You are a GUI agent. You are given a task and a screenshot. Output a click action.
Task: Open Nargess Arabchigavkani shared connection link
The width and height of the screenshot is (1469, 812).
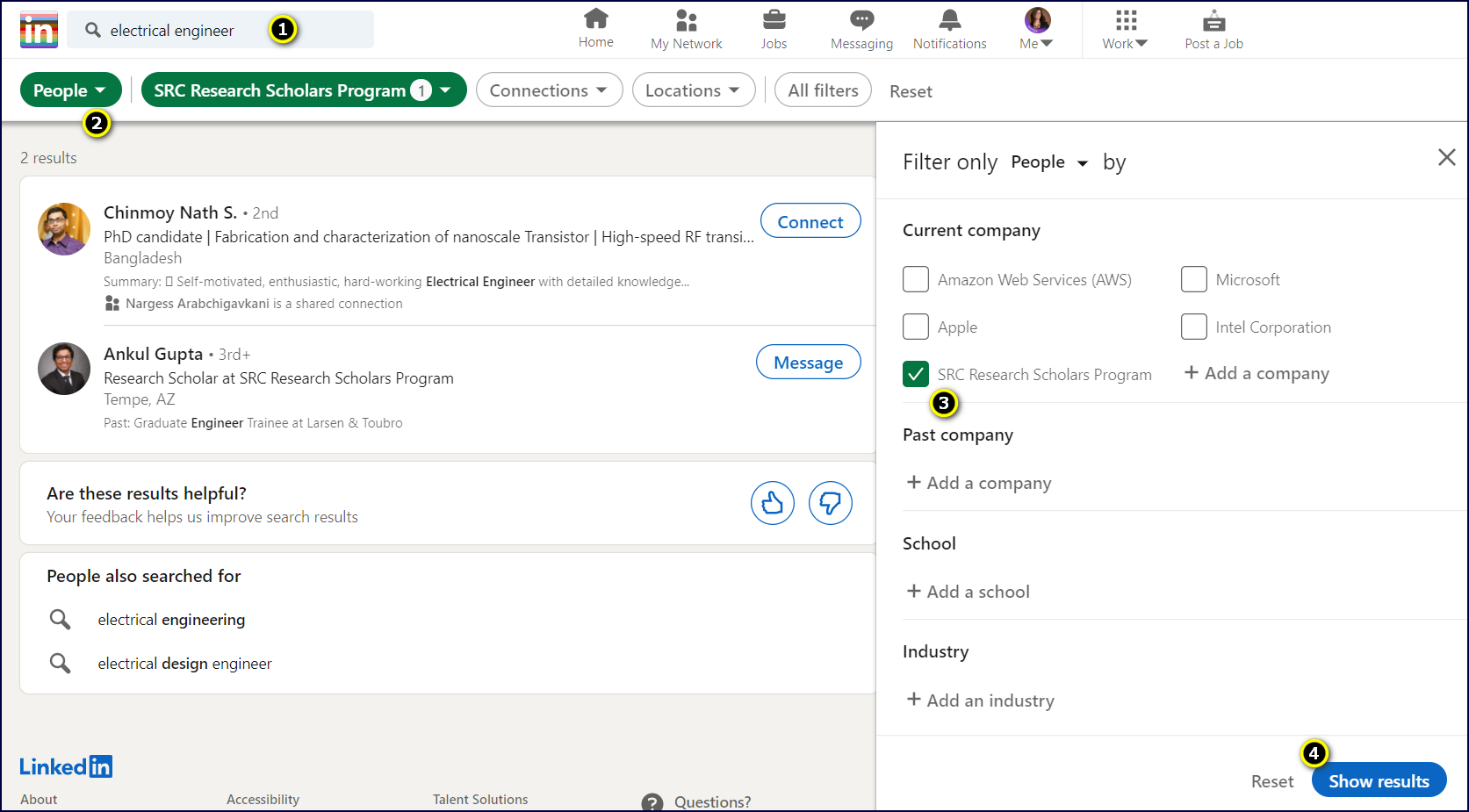click(198, 304)
